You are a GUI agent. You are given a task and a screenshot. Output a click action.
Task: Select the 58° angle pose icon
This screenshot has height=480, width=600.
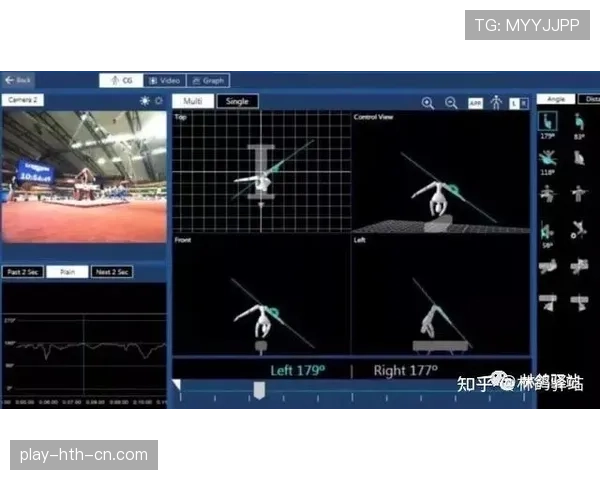click(547, 231)
